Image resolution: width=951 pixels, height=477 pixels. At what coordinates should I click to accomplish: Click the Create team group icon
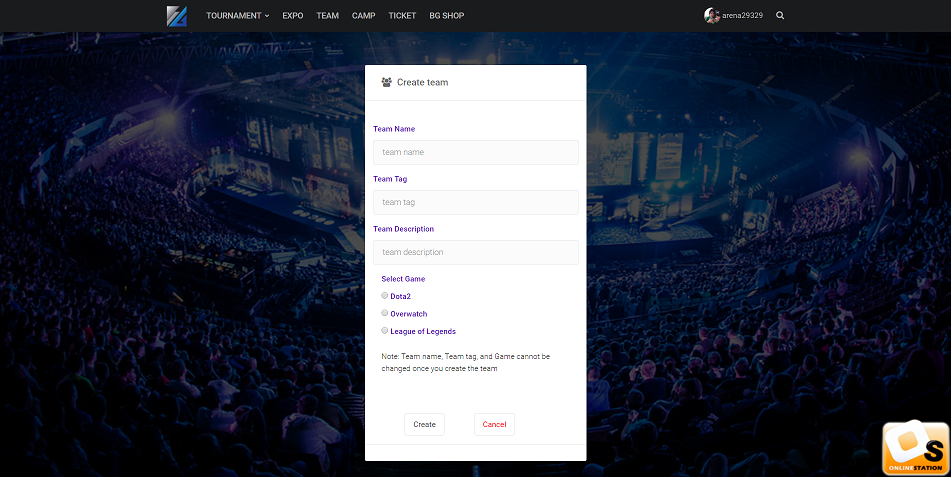(386, 82)
